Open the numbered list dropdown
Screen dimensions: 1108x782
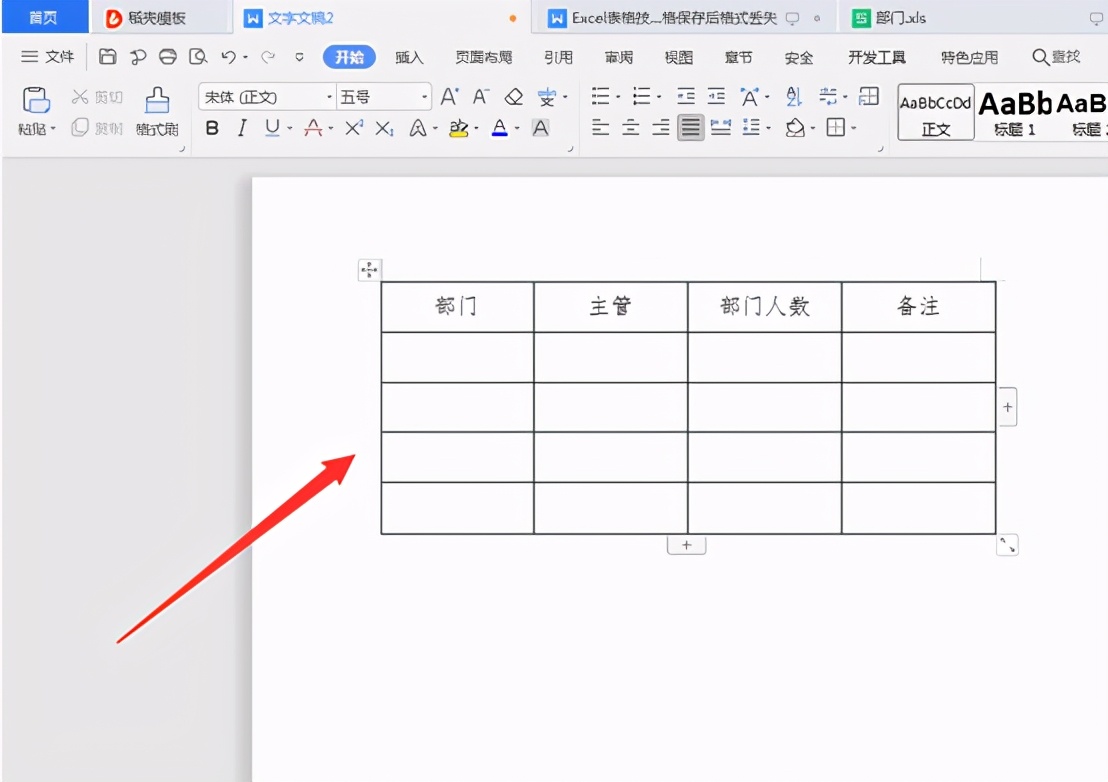click(x=659, y=97)
